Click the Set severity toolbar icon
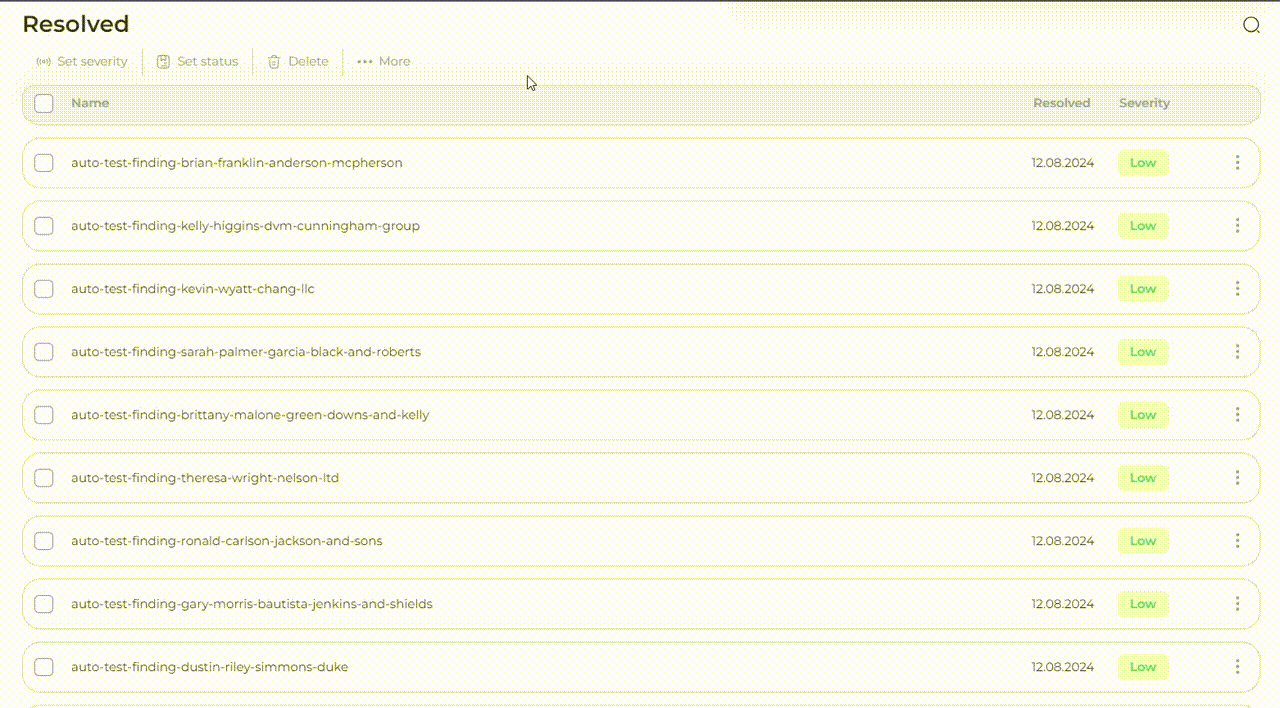The height and width of the screenshot is (708, 1280). tap(44, 62)
